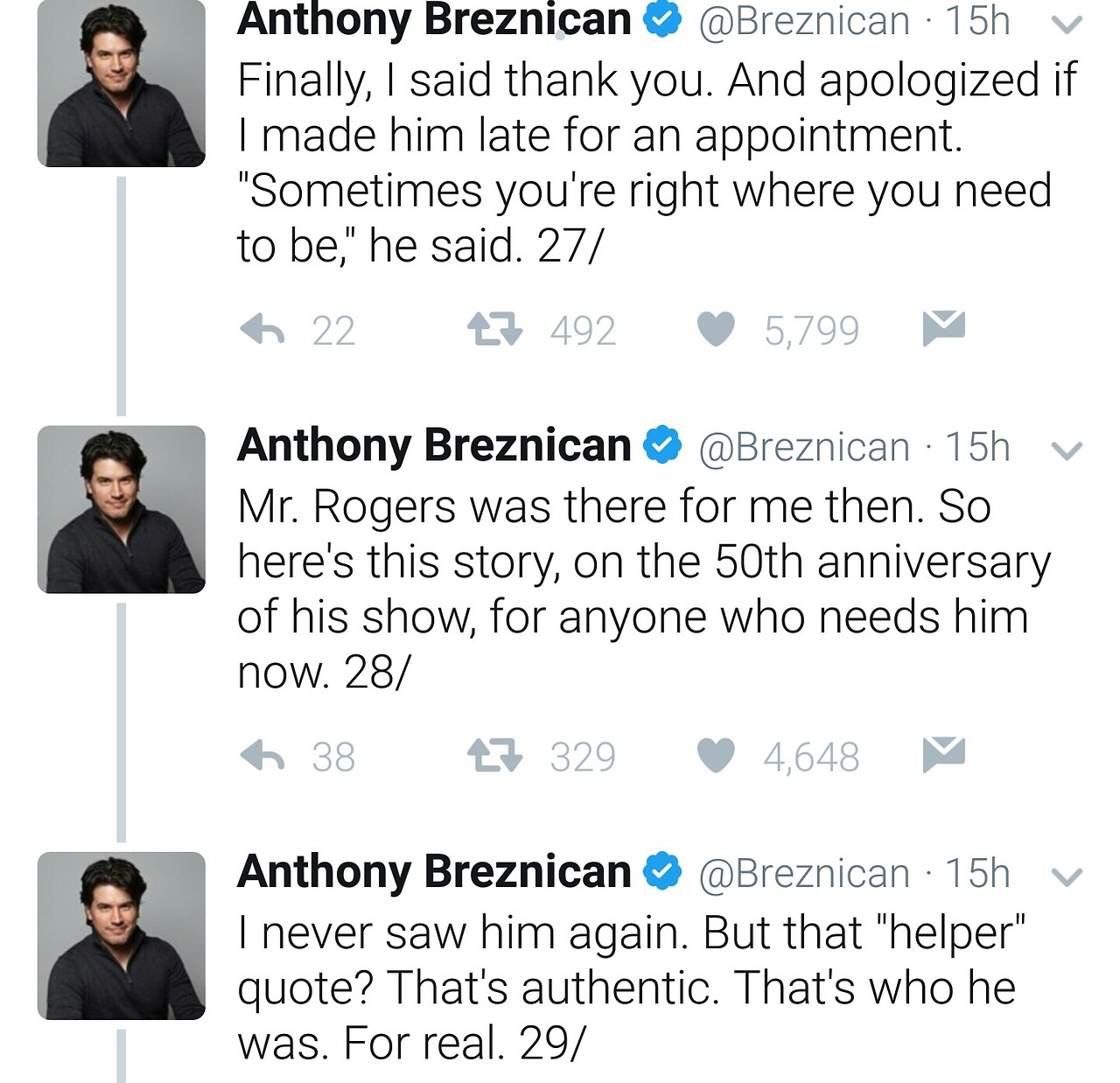Image resolution: width=1120 pixels, height=1083 pixels.
Task: Select the profile picture on the 29/ tweet
Action: point(121,935)
